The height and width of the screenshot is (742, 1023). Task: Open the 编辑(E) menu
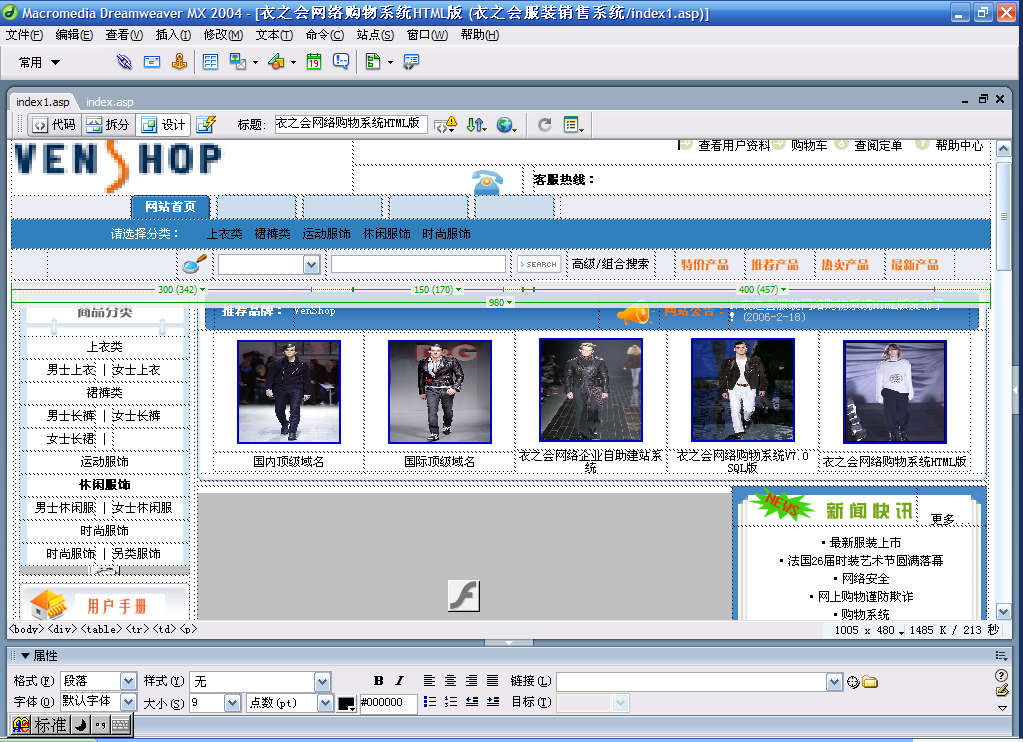(74, 35)
